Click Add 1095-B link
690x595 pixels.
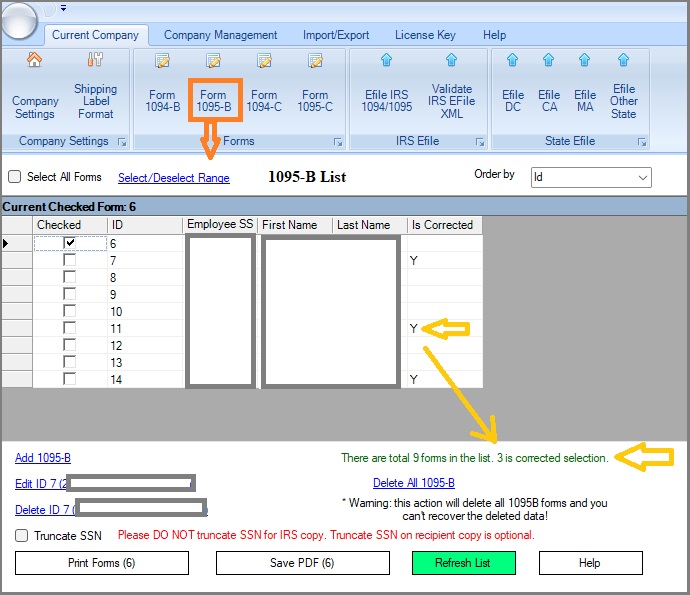click(x=43, y=458)
